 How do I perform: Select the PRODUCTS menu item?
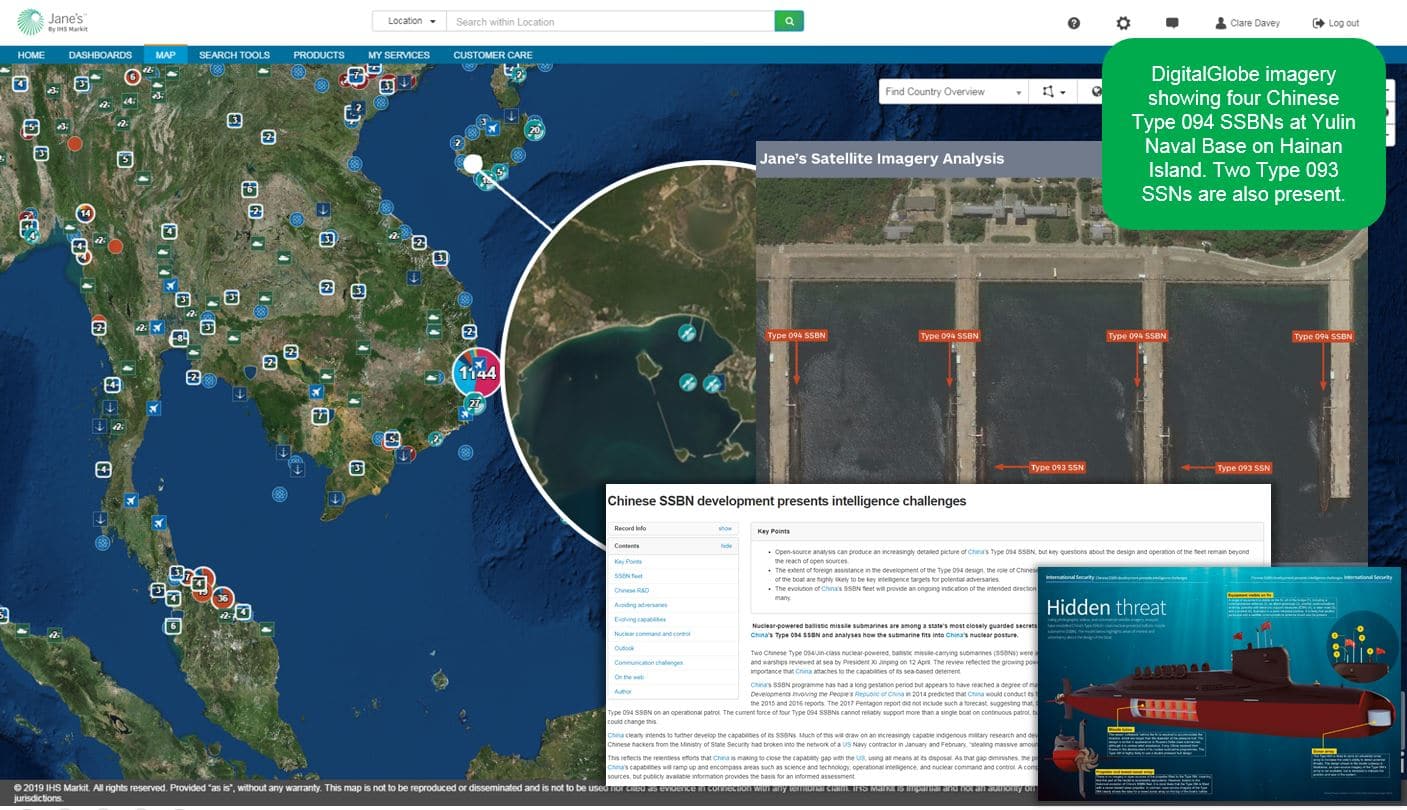point(318,55)
